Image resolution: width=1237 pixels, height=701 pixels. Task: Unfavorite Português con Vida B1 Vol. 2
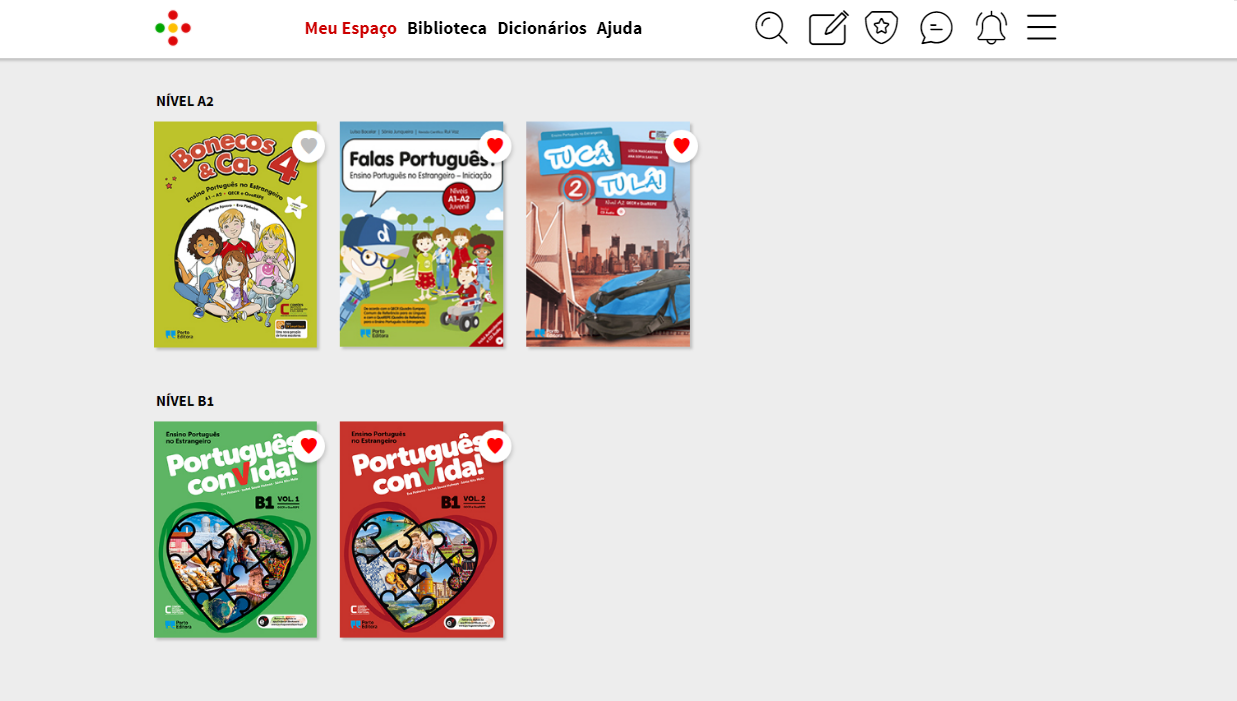[x=494, y=446]
